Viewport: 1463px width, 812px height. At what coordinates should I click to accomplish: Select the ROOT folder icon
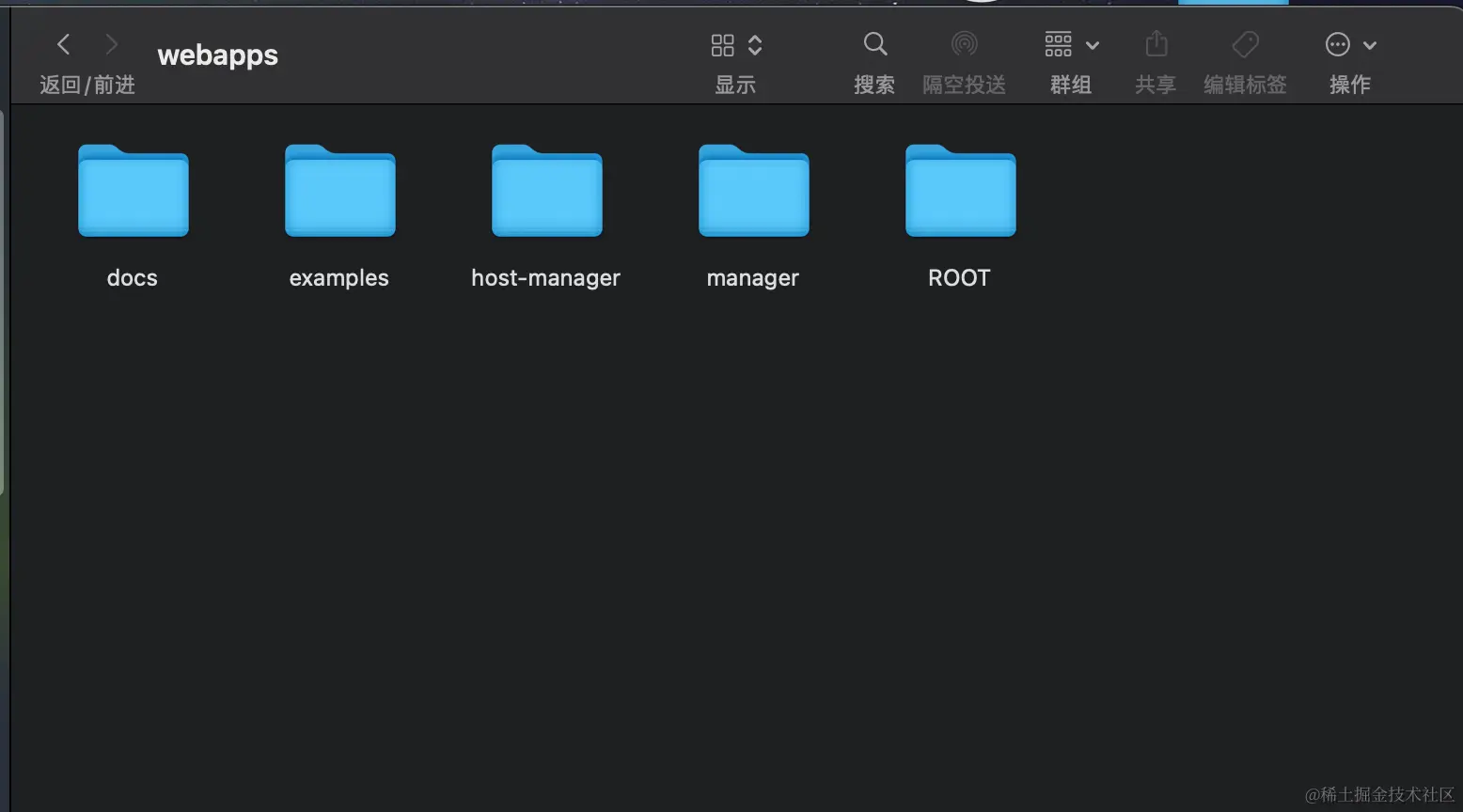click(x=961, y=191)
